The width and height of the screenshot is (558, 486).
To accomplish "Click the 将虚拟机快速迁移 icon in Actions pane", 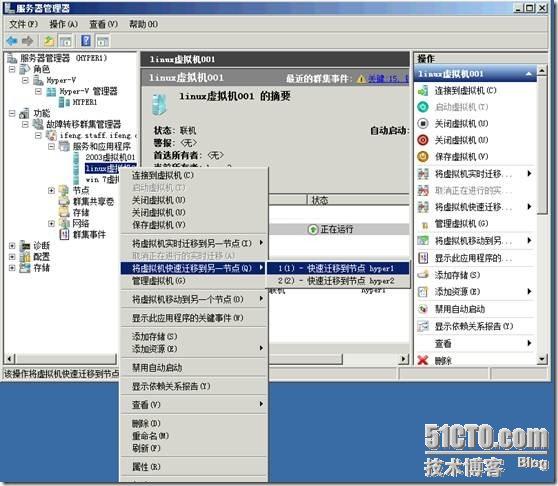I will click(423, 207).
